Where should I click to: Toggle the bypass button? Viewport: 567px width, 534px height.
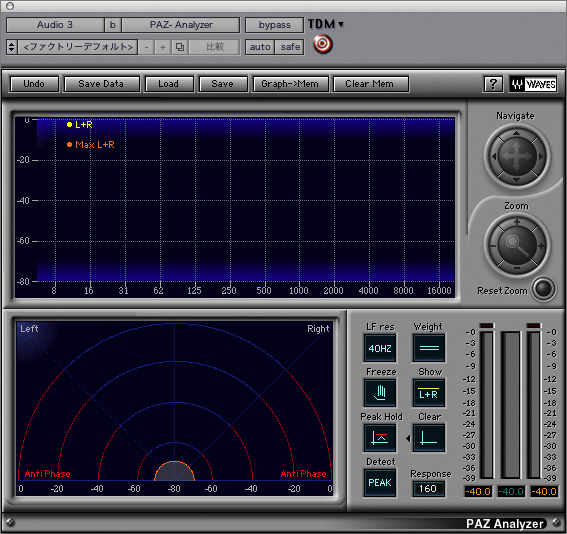tap(274, 25)
